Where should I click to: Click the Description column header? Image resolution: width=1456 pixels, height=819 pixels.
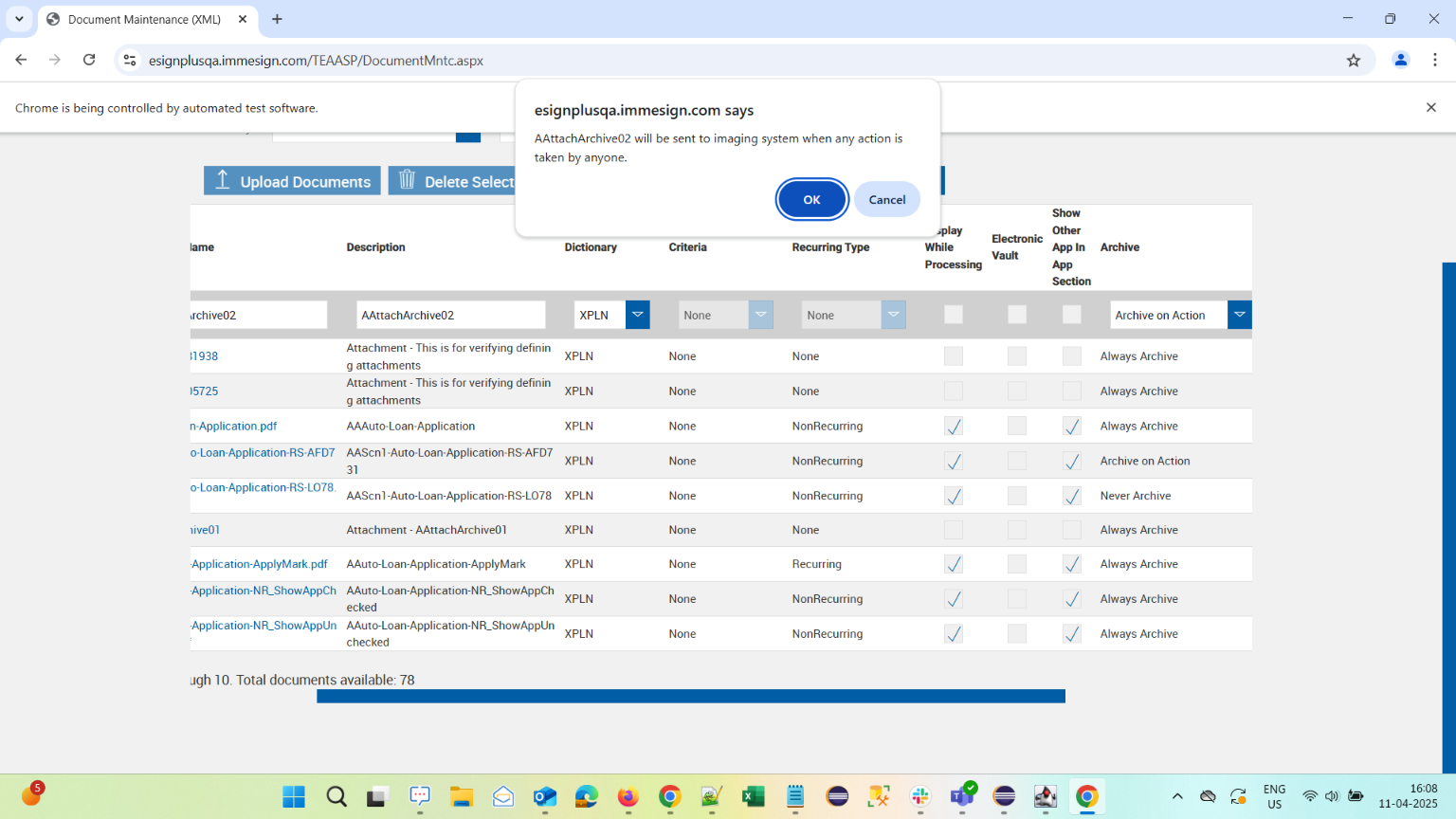[x=375, y=247]
